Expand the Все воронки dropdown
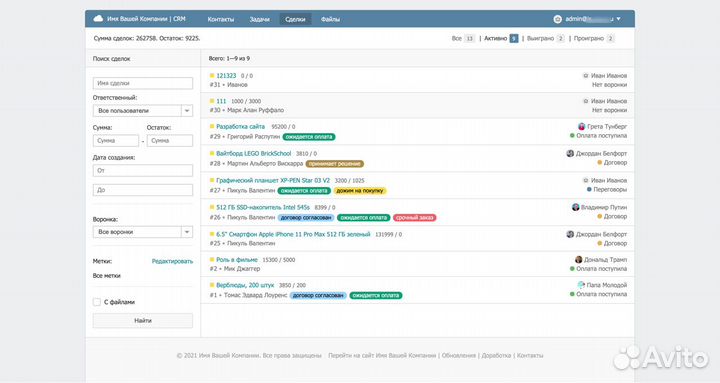Image resolution: width=720 pixels, height=383 pixels. (143, 232)
